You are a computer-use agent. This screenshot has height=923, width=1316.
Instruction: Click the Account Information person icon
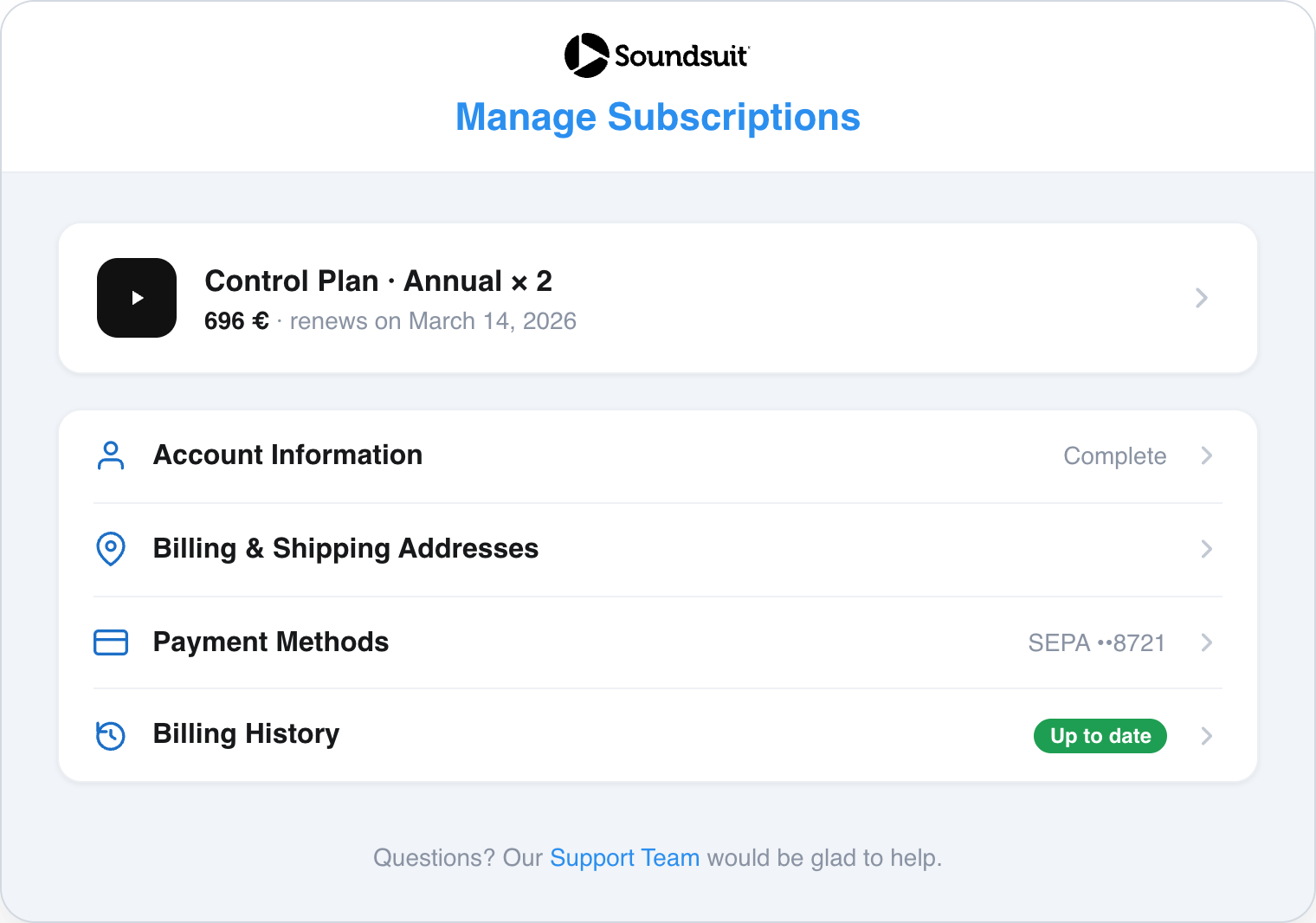pyautogui.click(x=111, y=455)
